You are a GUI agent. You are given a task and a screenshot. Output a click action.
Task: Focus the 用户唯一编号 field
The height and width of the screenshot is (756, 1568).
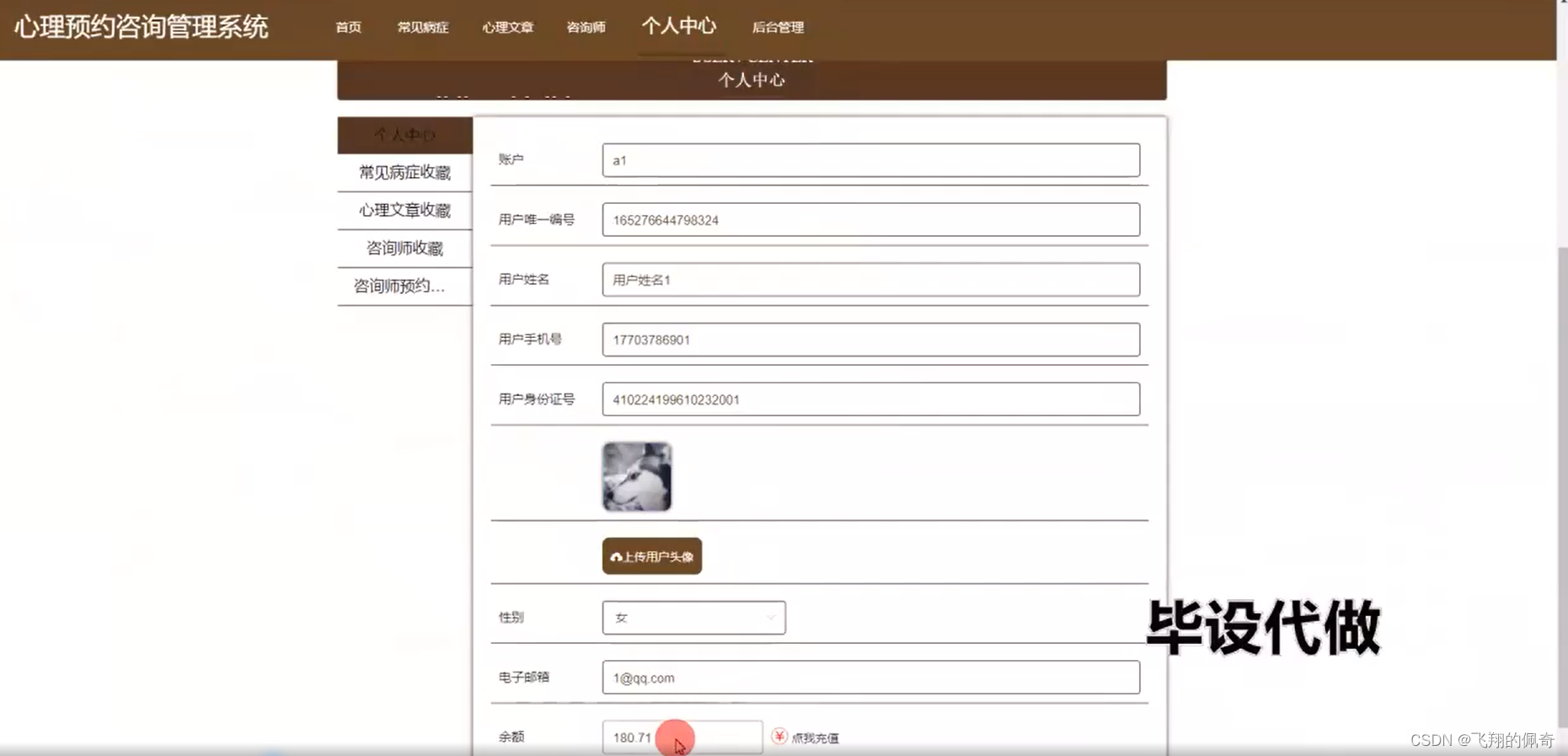click(x=871, y=220)
